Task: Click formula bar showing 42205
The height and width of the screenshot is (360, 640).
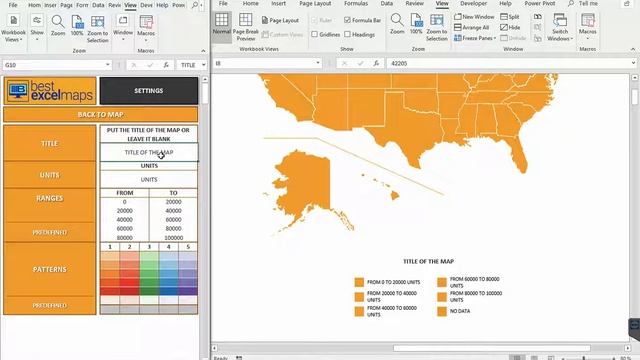Action: pos(508,63)
